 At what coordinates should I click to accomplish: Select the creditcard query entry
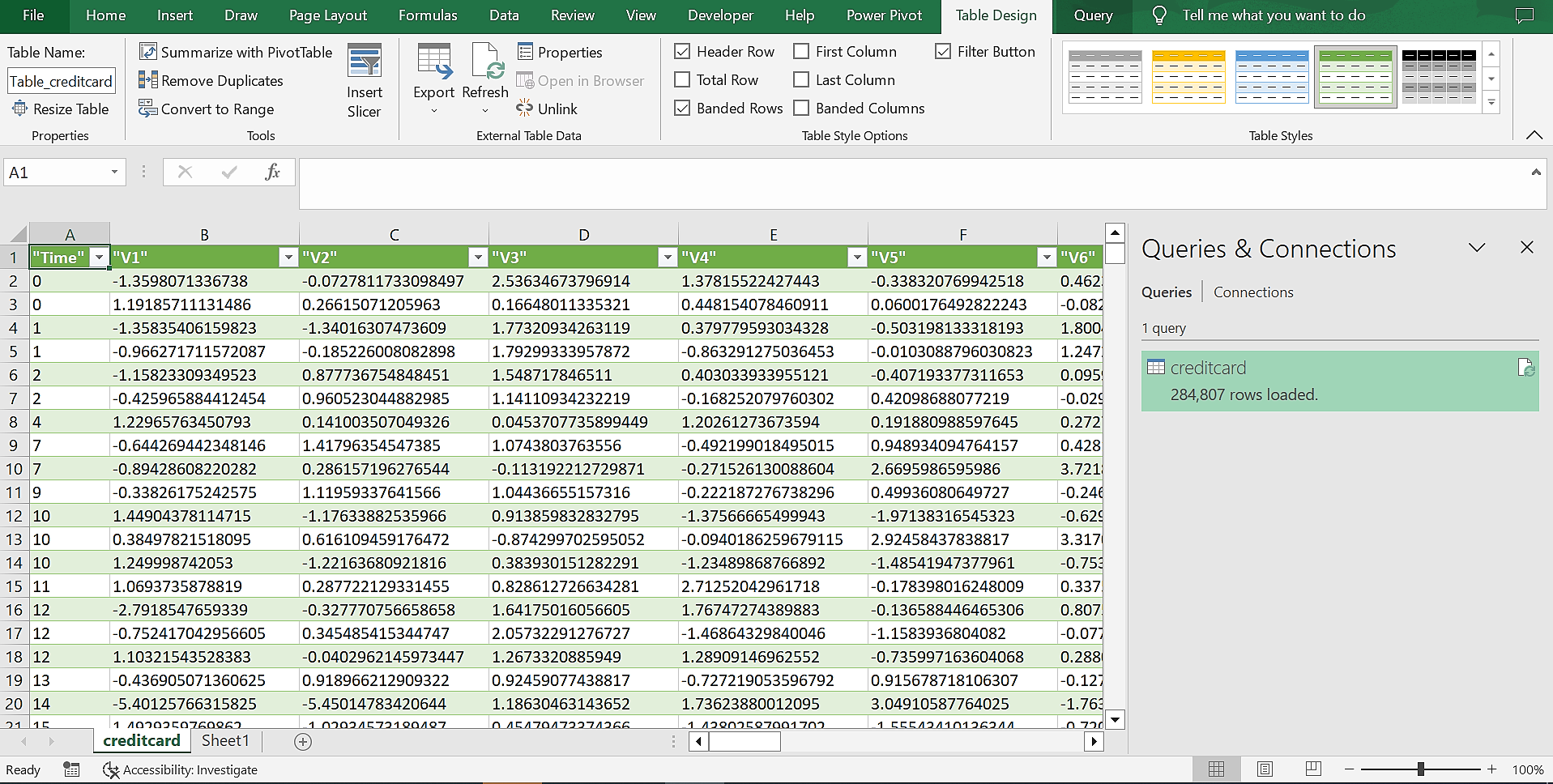1340,381
